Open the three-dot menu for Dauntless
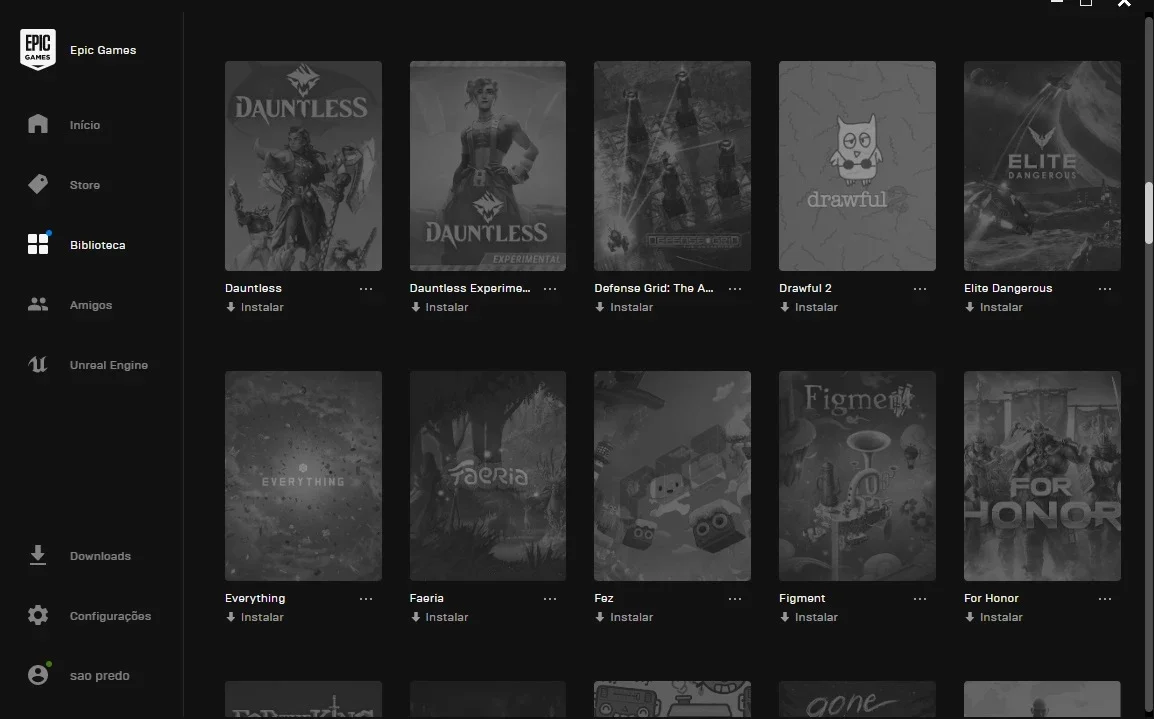This screenshot has width=1154, height=719. click(x=366, y=288)
